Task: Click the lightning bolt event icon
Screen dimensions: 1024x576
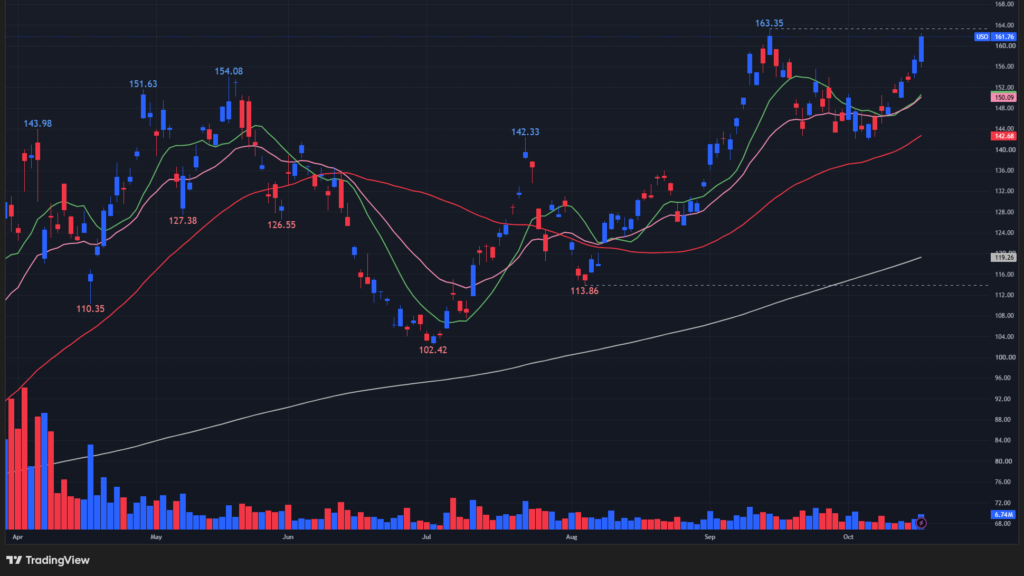Action: 921,523
